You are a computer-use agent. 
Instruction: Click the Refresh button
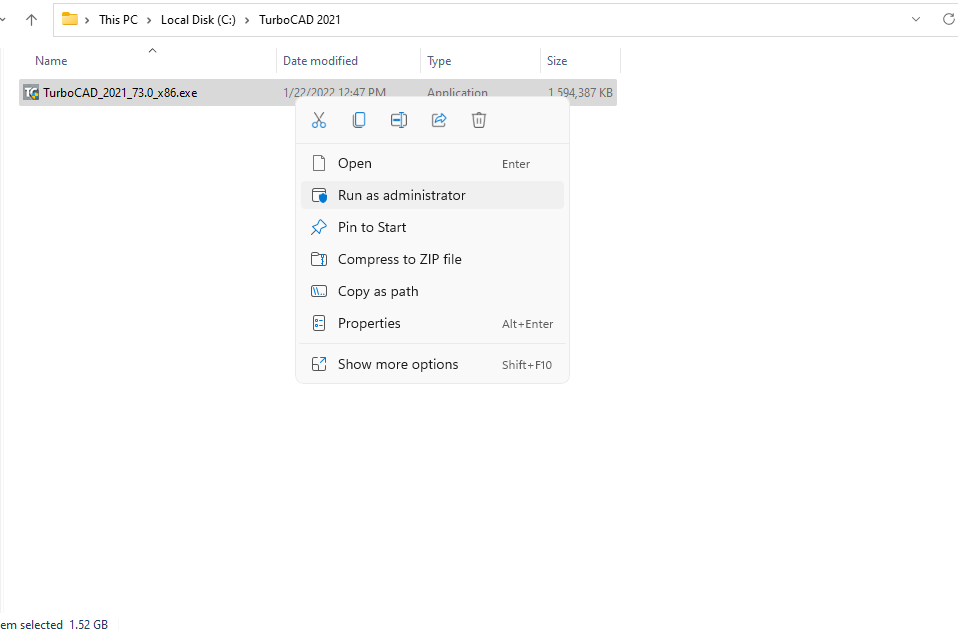tap(948, 20)
